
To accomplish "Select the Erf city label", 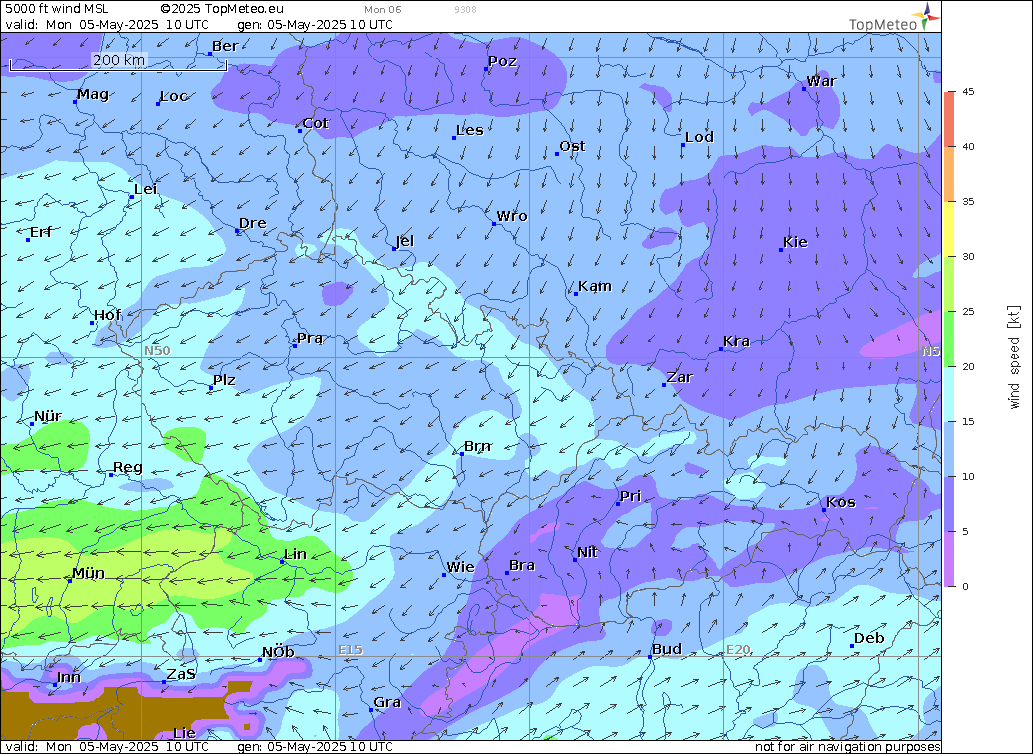I will point(41,232).
